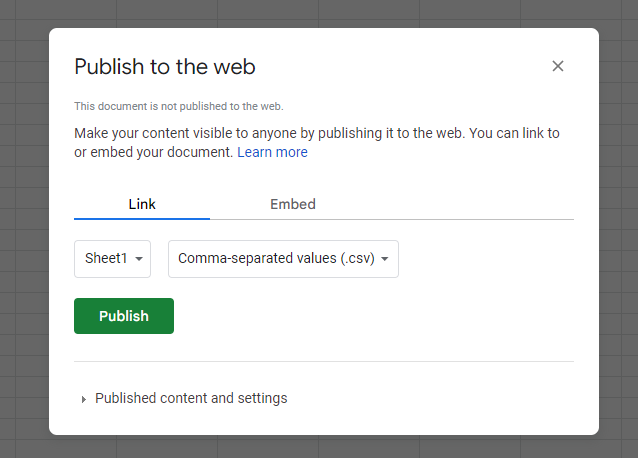
Task: Switch to the Embed tab
Action: point(293,204)
